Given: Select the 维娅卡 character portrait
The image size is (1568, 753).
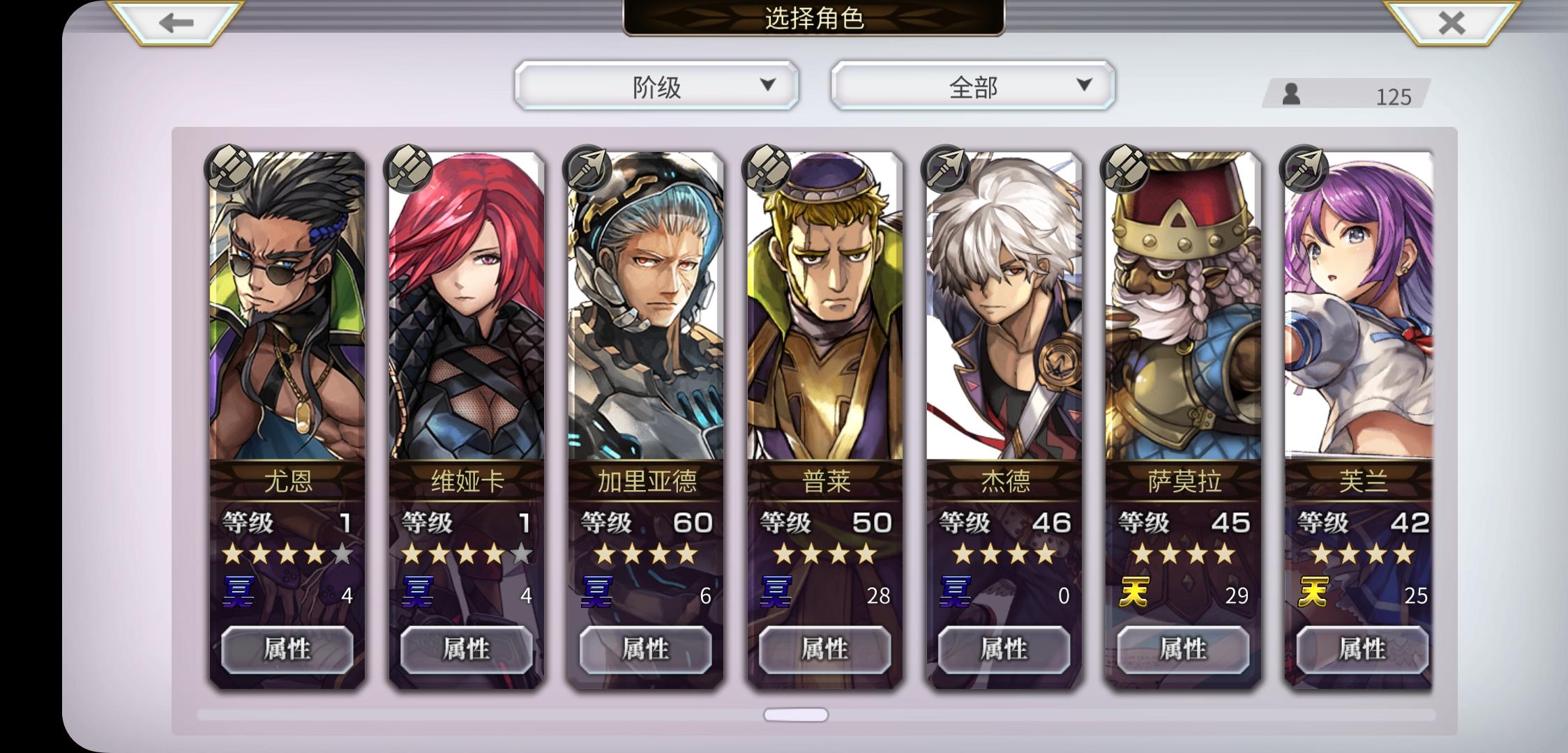Looking at the screenshot, I should pyautogui.click(x=467, y=307).
